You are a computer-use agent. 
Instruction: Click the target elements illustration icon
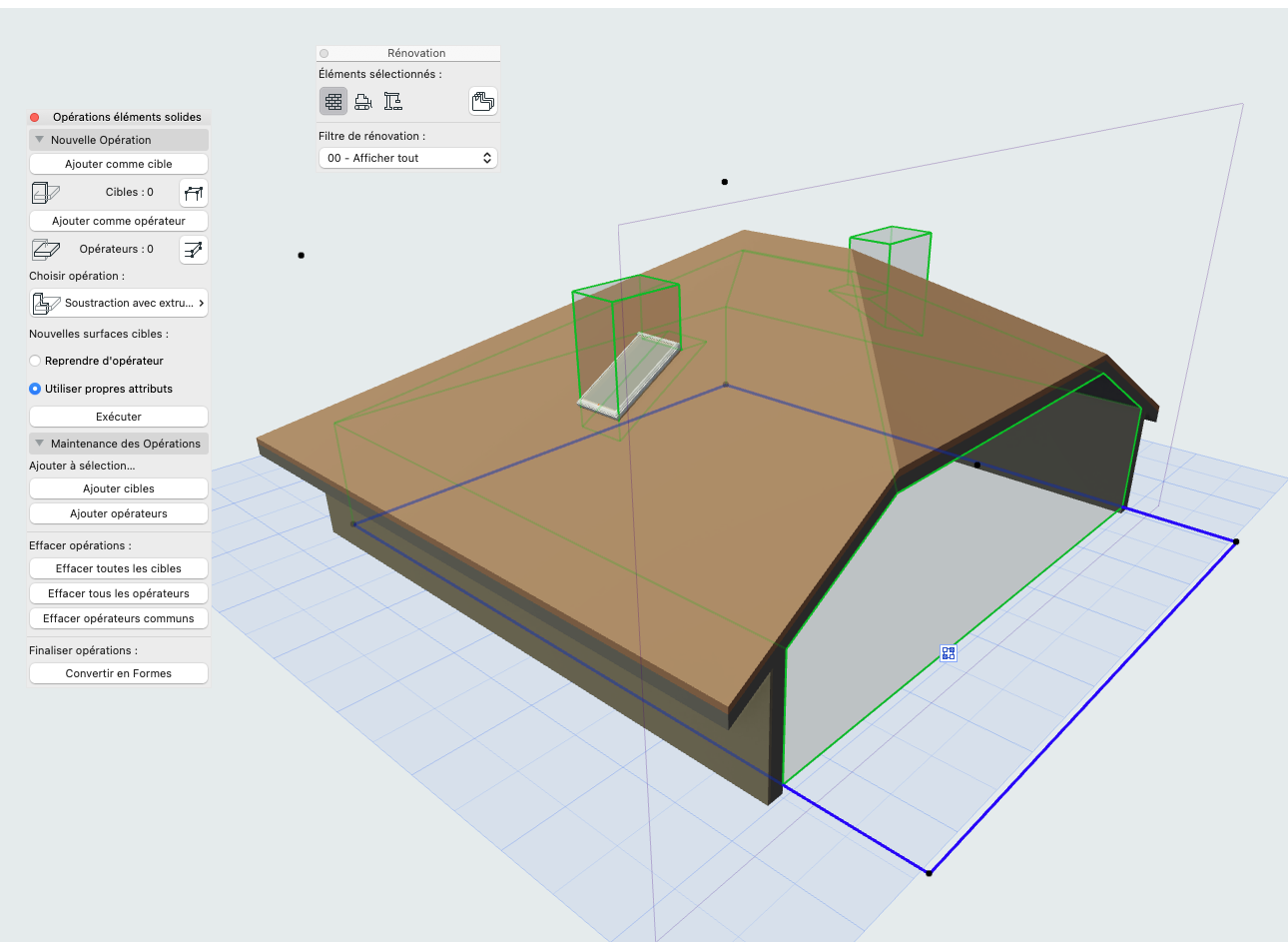(x=45, y=193)
